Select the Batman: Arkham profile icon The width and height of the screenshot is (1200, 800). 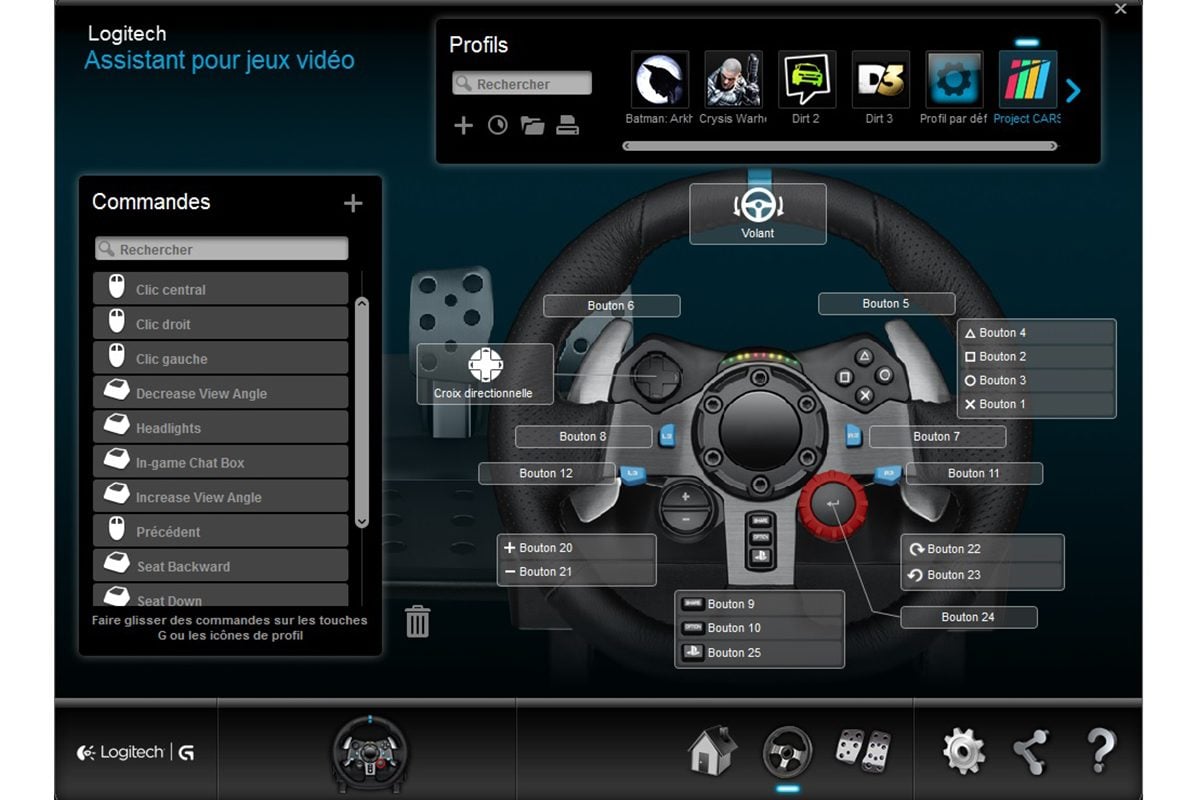660,80
